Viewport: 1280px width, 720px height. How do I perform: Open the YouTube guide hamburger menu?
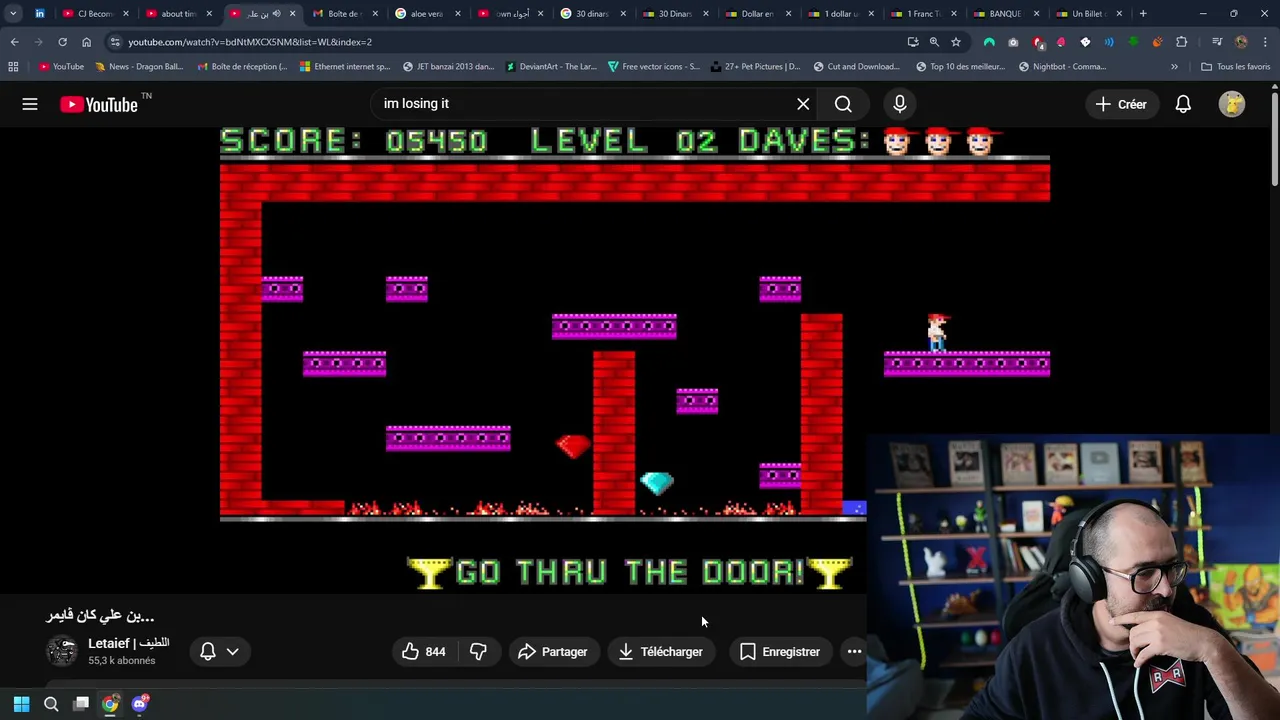pyautogui.click(x=30, y=104)
